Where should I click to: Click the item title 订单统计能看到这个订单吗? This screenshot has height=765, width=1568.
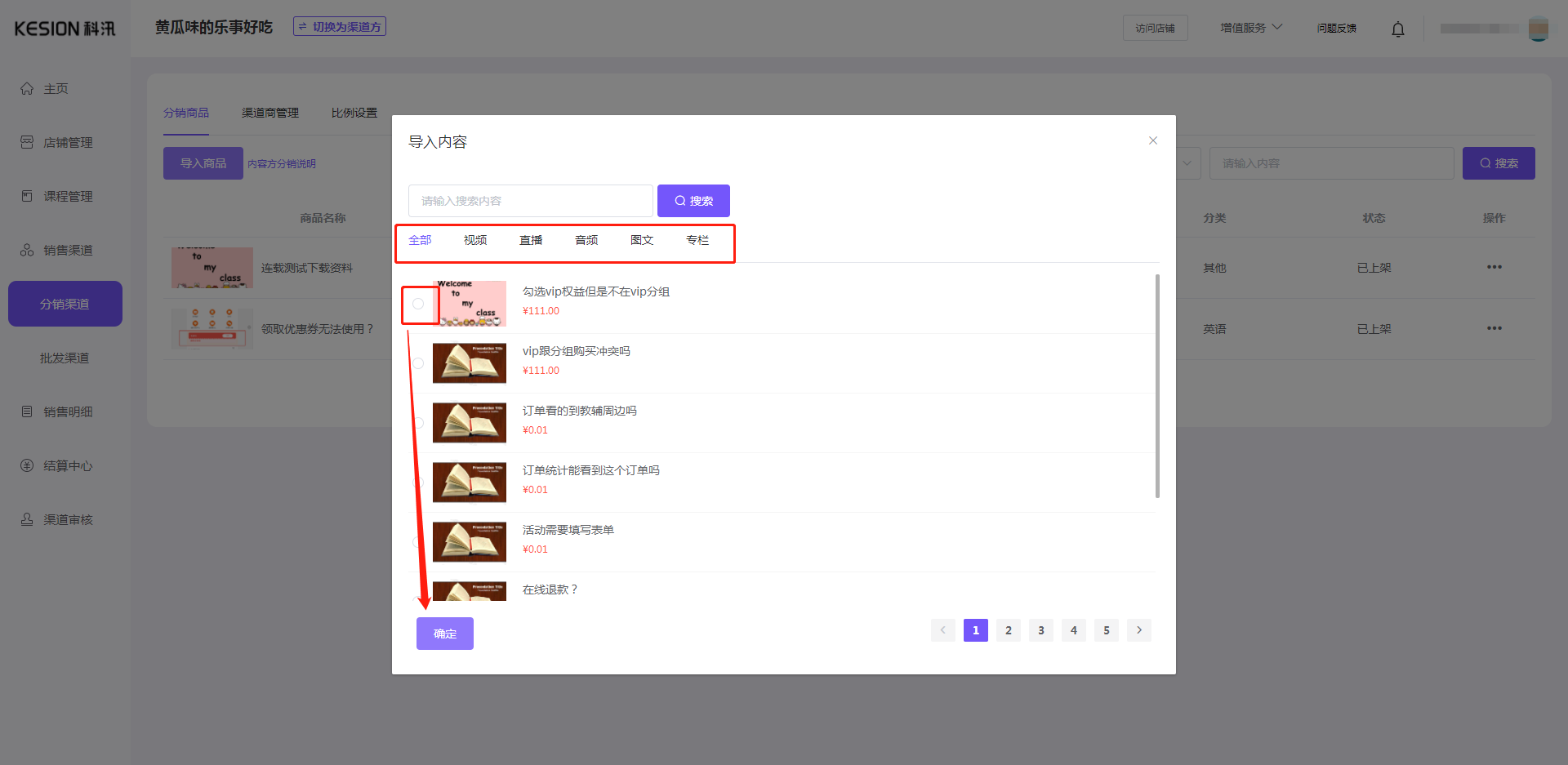[591, 470]
